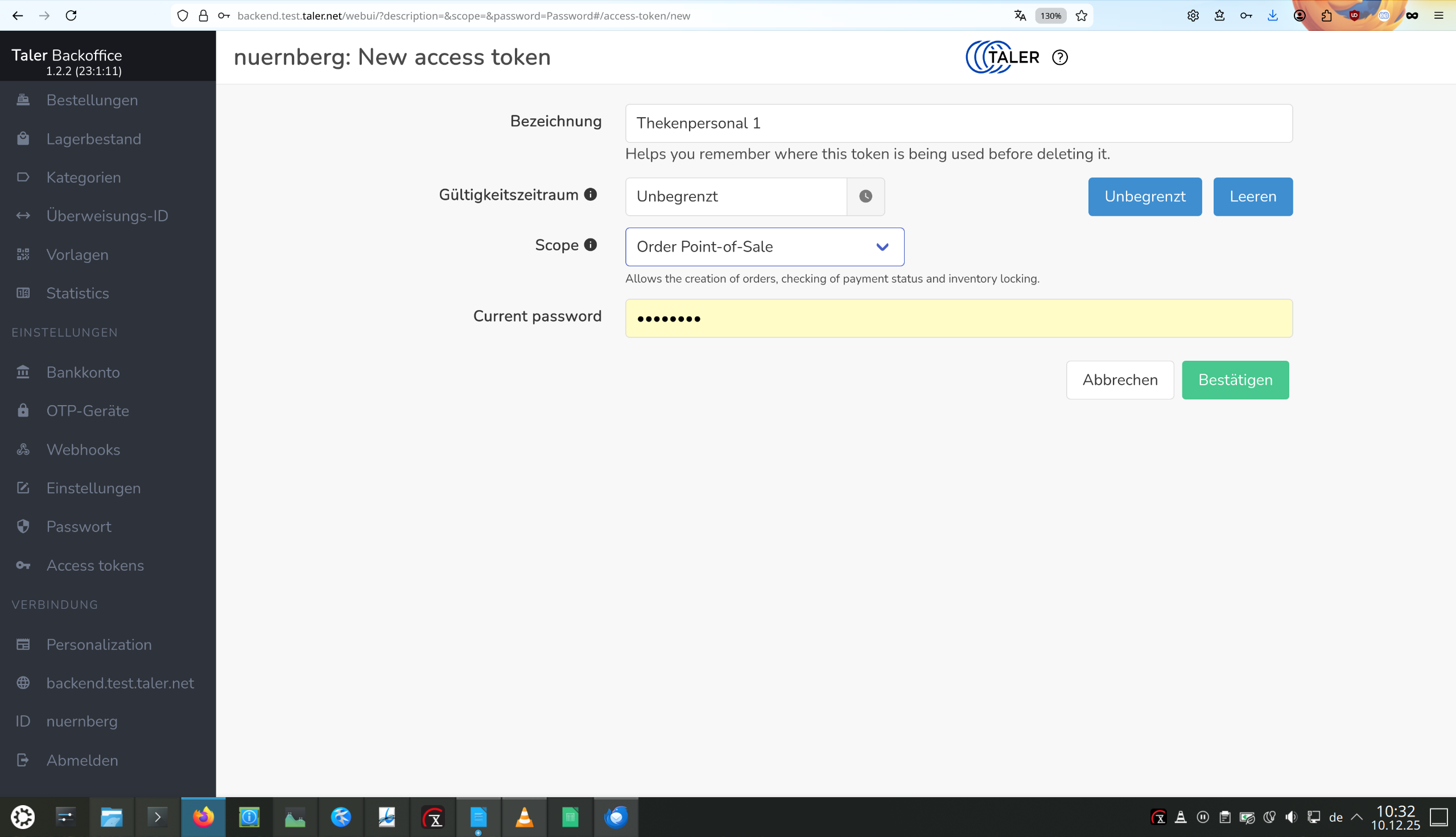The width and height of the screenshot is (1456, 837).
Task: Go to Access tokens menu item
Action: [95, 565]
